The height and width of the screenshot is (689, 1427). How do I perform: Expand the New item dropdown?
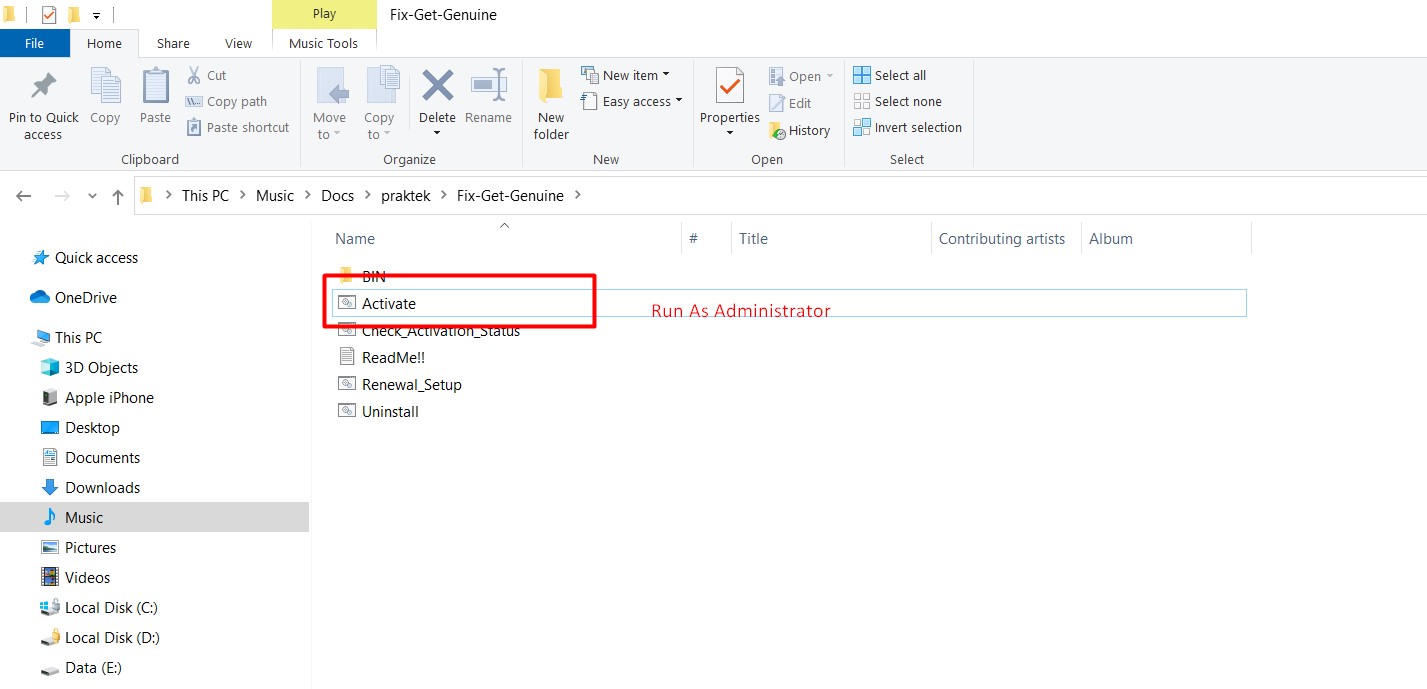tap(630, 74)
